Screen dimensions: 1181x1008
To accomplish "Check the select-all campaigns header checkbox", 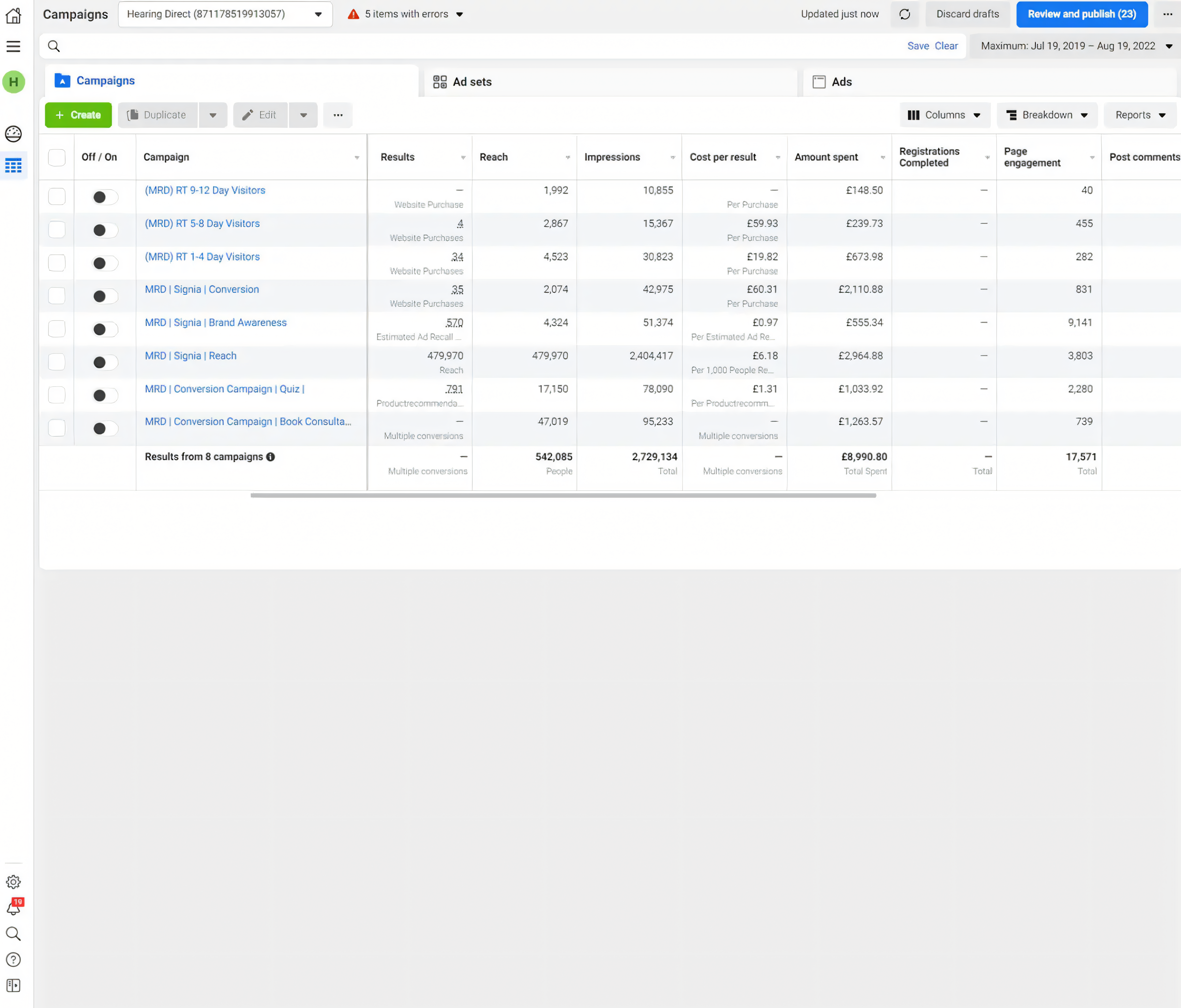I will (57, 157).
